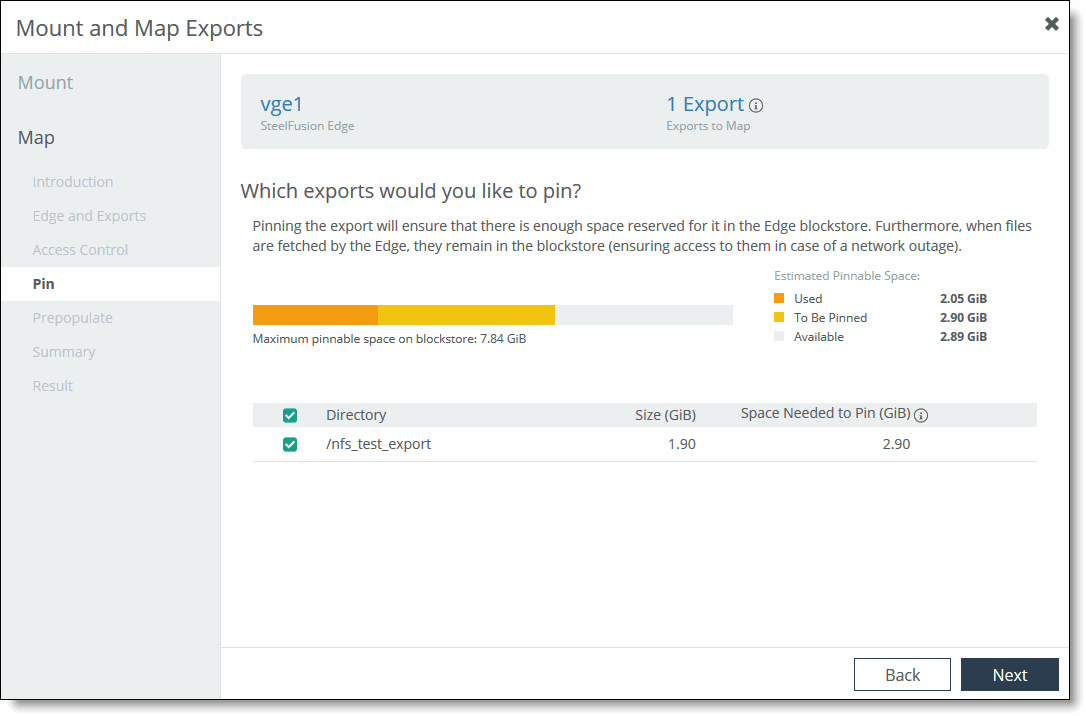
Task: Toggle the select-all header checkbox
Action: 290,416
